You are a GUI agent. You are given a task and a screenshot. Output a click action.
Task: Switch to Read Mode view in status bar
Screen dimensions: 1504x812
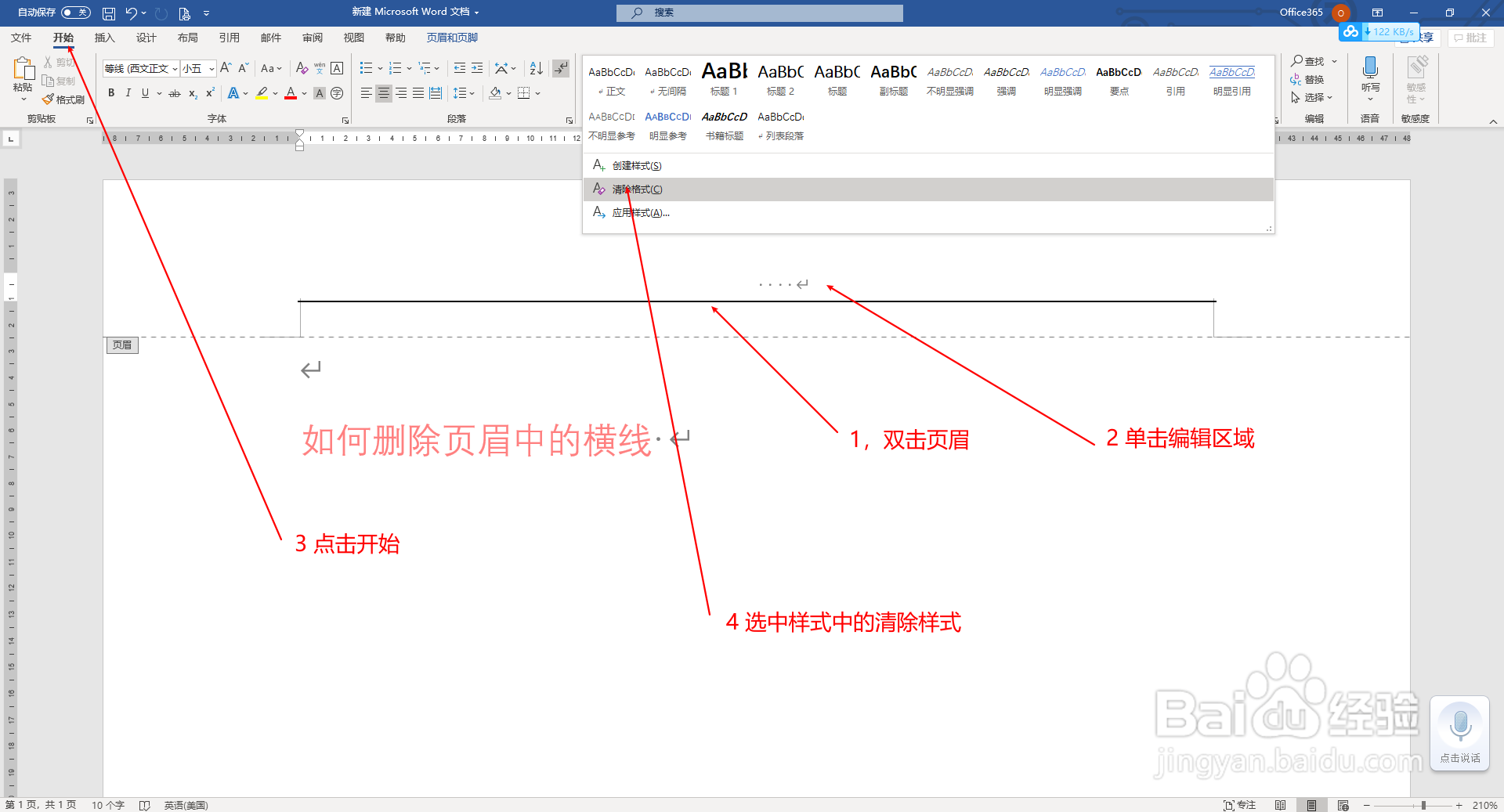(x=1280, y=805)
